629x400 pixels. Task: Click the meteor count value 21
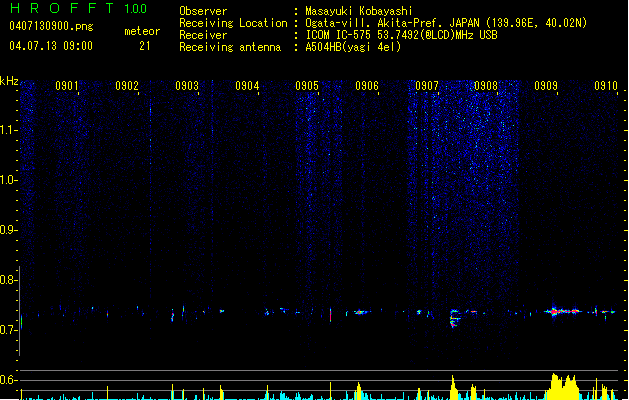pyautogui.click(x=145, y=46)
